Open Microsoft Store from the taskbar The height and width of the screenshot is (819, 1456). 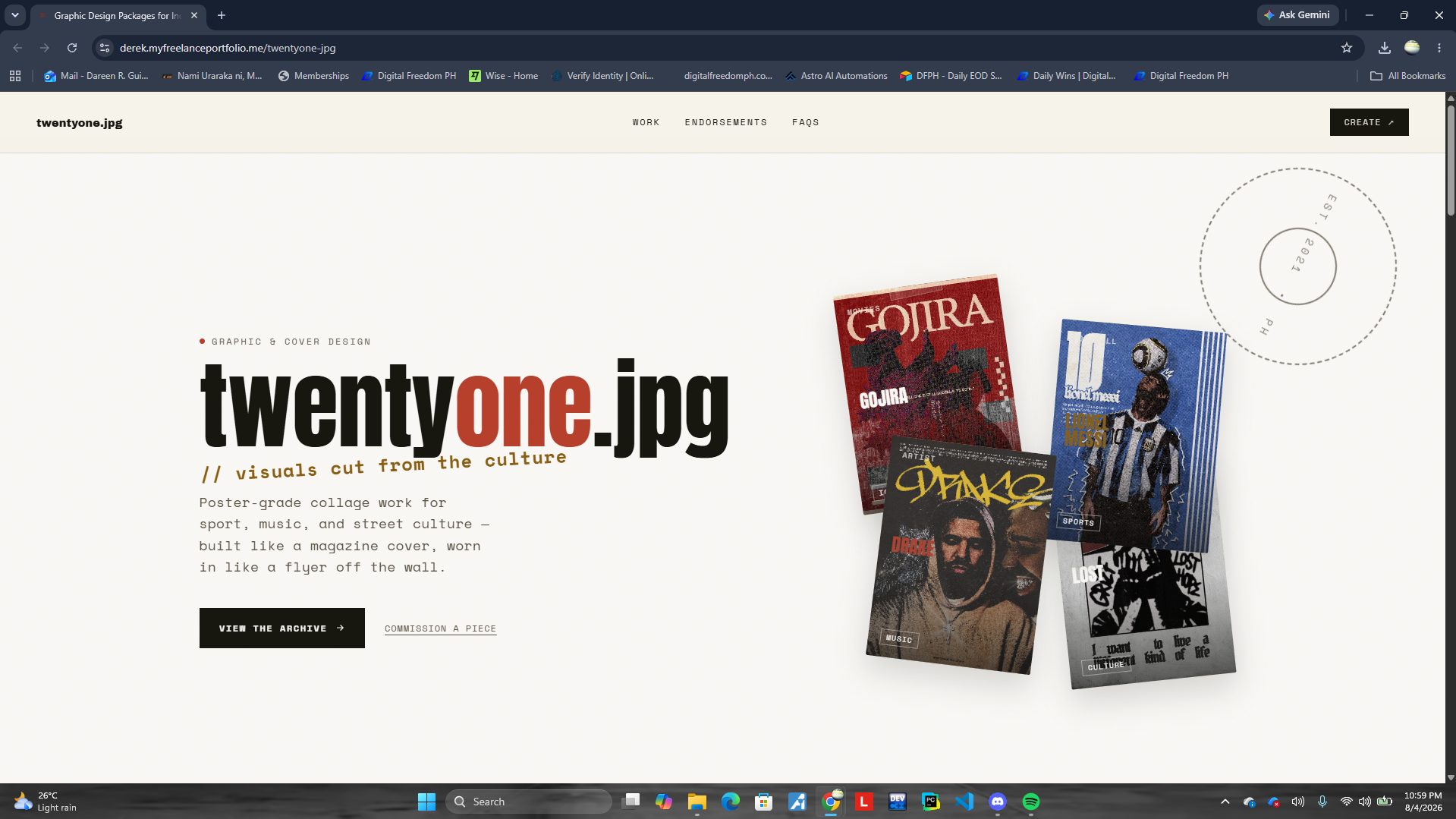pyautogui.click(x=764, y=802)
